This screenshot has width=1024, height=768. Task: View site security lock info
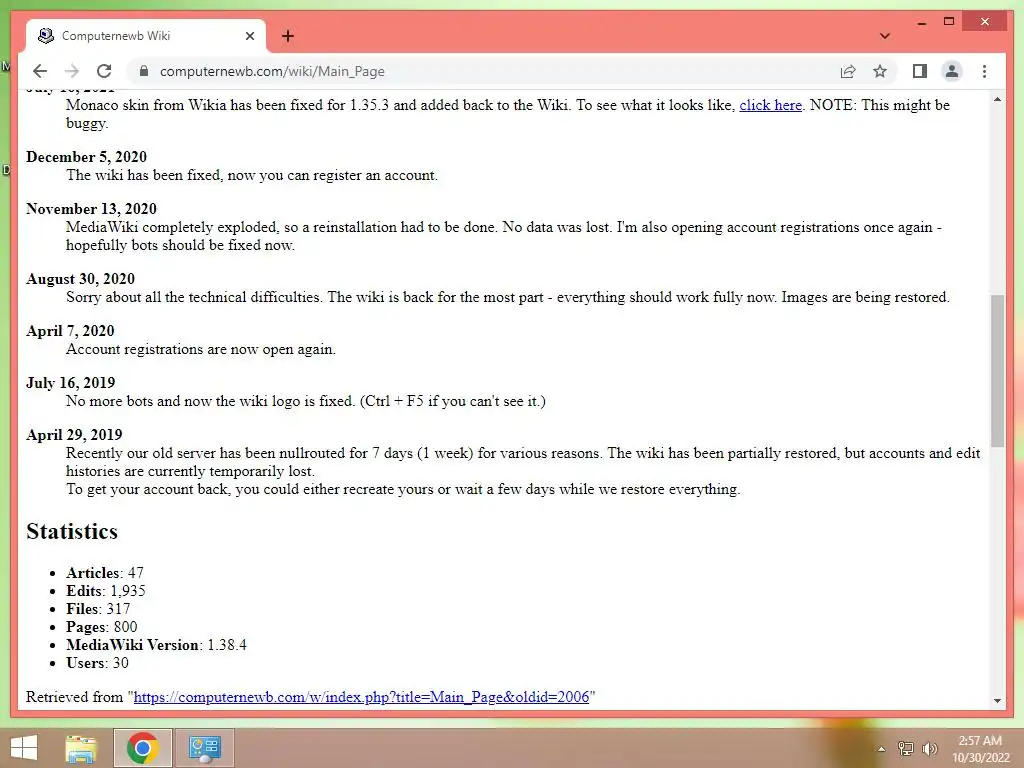144,71
